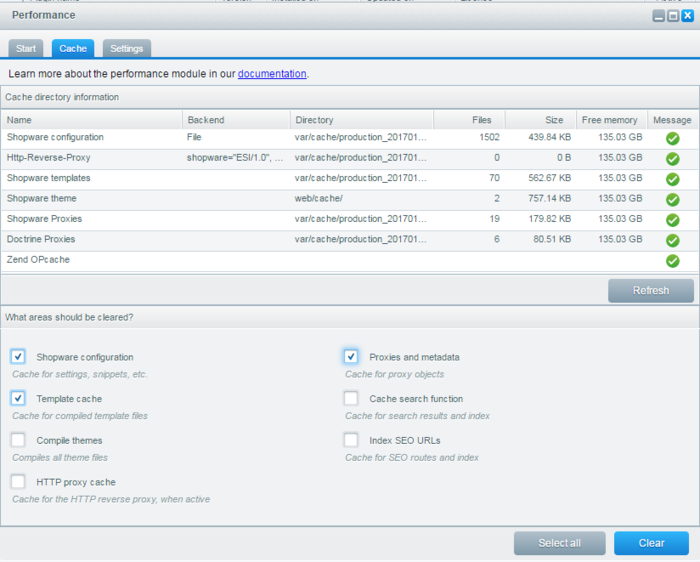Enable the HTTP proxy cache checkbox
Viewport: 700px width, 562px height.
[18, 482]
